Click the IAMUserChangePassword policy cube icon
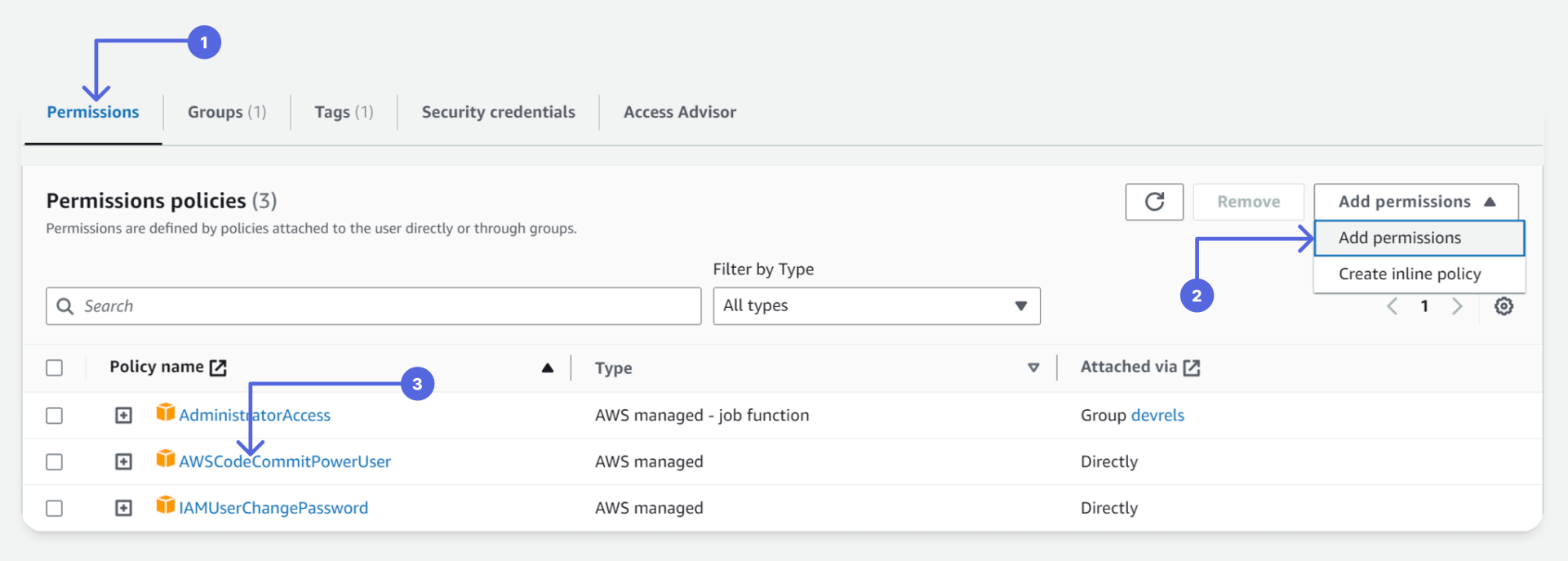The image size is (1568, 561). click(165, 506)
